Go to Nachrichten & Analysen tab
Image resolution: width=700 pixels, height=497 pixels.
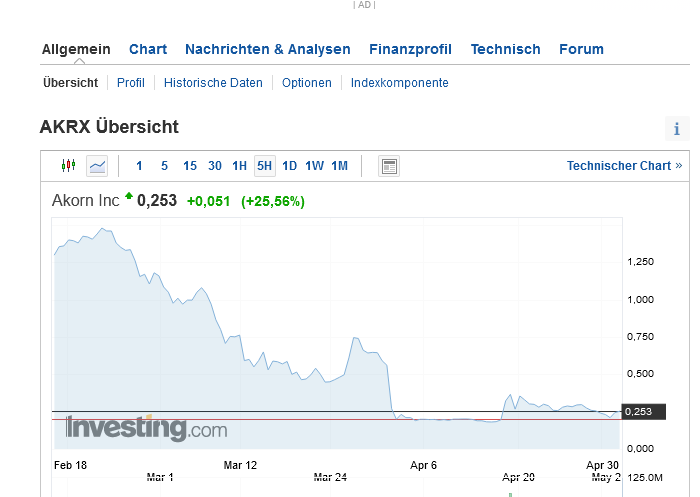coord(268,49)
